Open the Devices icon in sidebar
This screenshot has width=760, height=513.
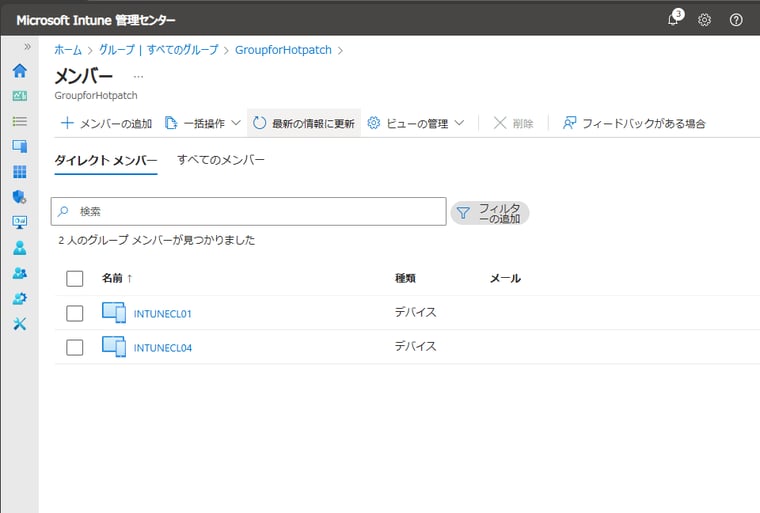[x=19, y=146]
